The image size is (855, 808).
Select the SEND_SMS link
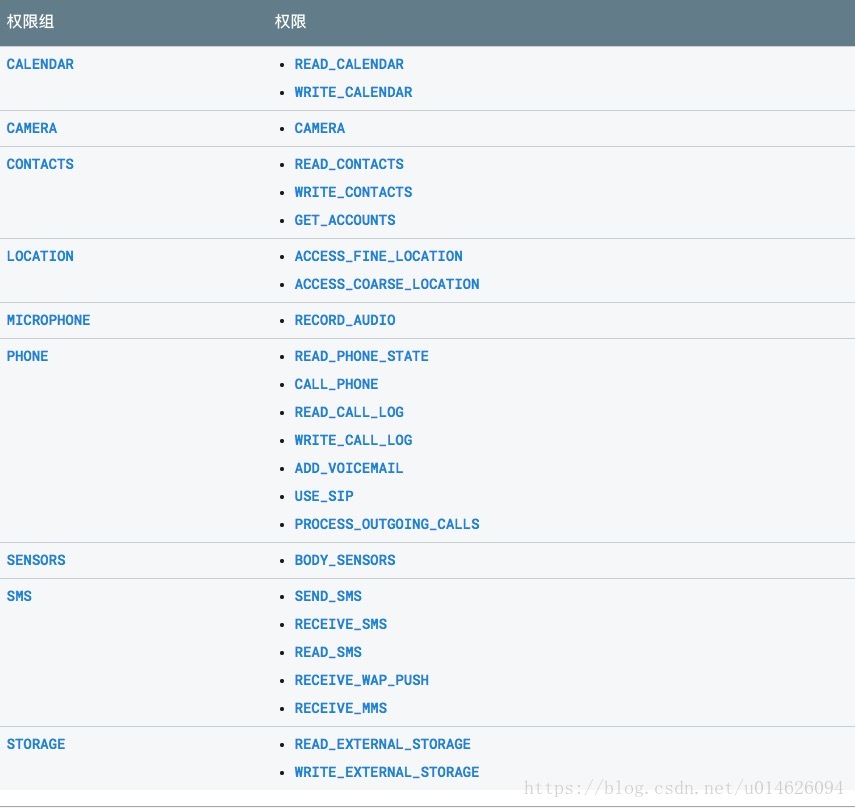coord(328,596)
